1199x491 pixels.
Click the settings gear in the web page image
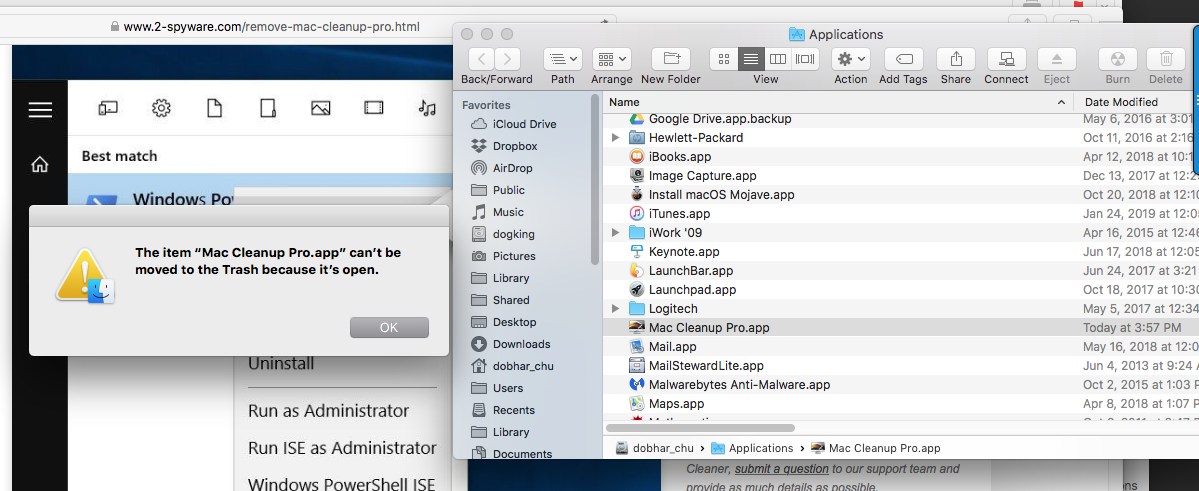pos(161,109)
